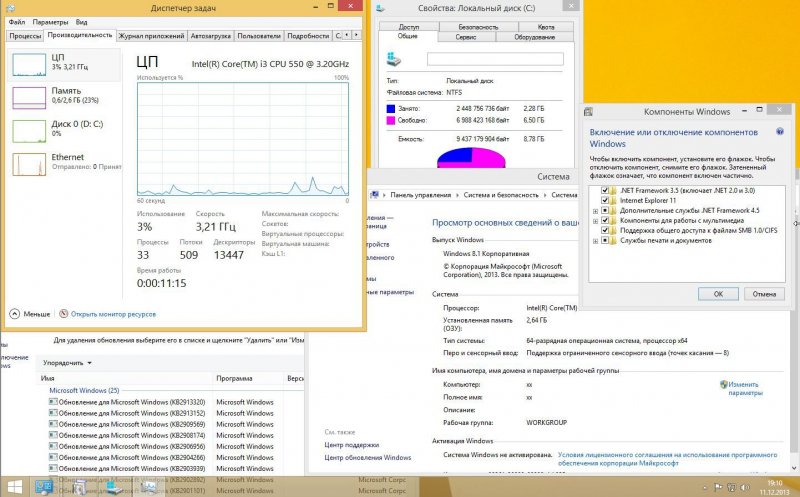This screenshot has width=800, height=497.
Task: Click OK in Компоненты Windows dialog
Action: coord(718,294)
